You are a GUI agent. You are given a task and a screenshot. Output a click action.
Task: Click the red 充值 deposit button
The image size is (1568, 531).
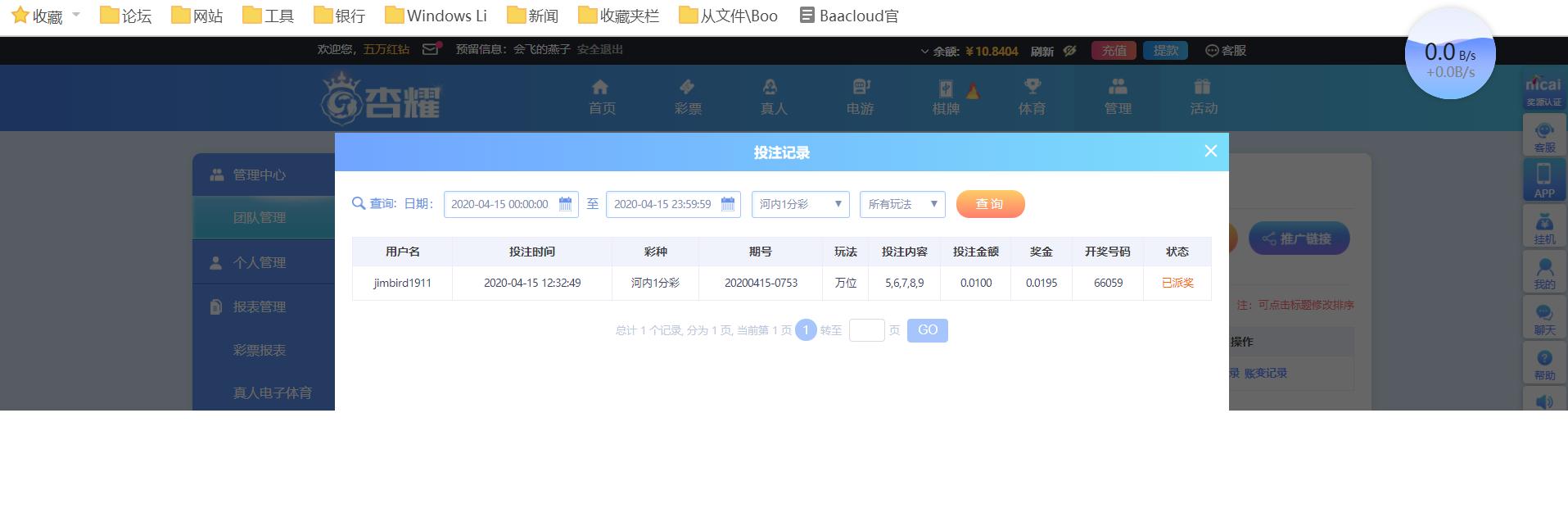(x=1114, y=51)
